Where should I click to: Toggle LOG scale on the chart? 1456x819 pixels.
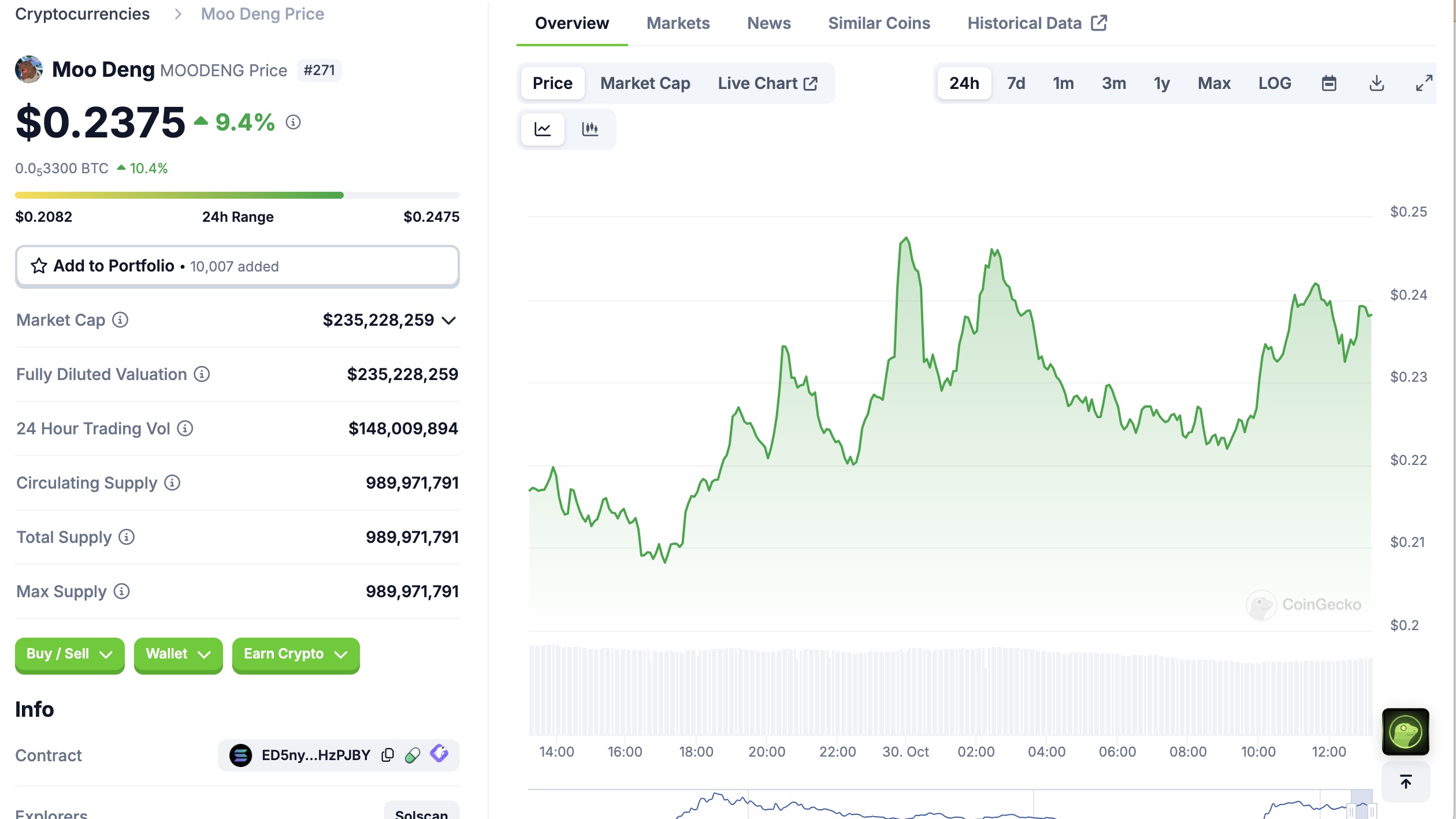[x=1275, y=83]
